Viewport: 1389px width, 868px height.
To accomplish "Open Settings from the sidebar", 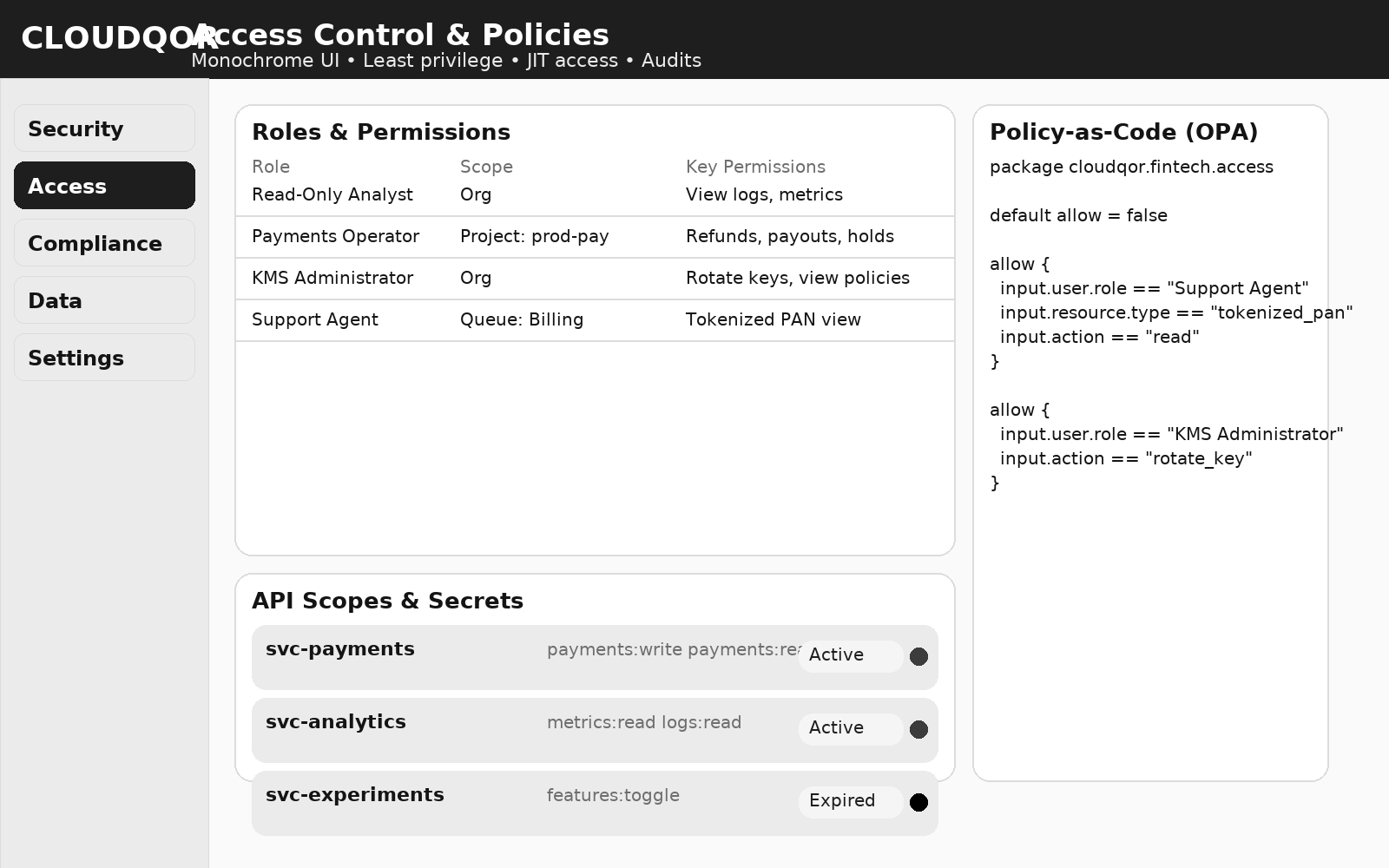I will tap(104, 358).
